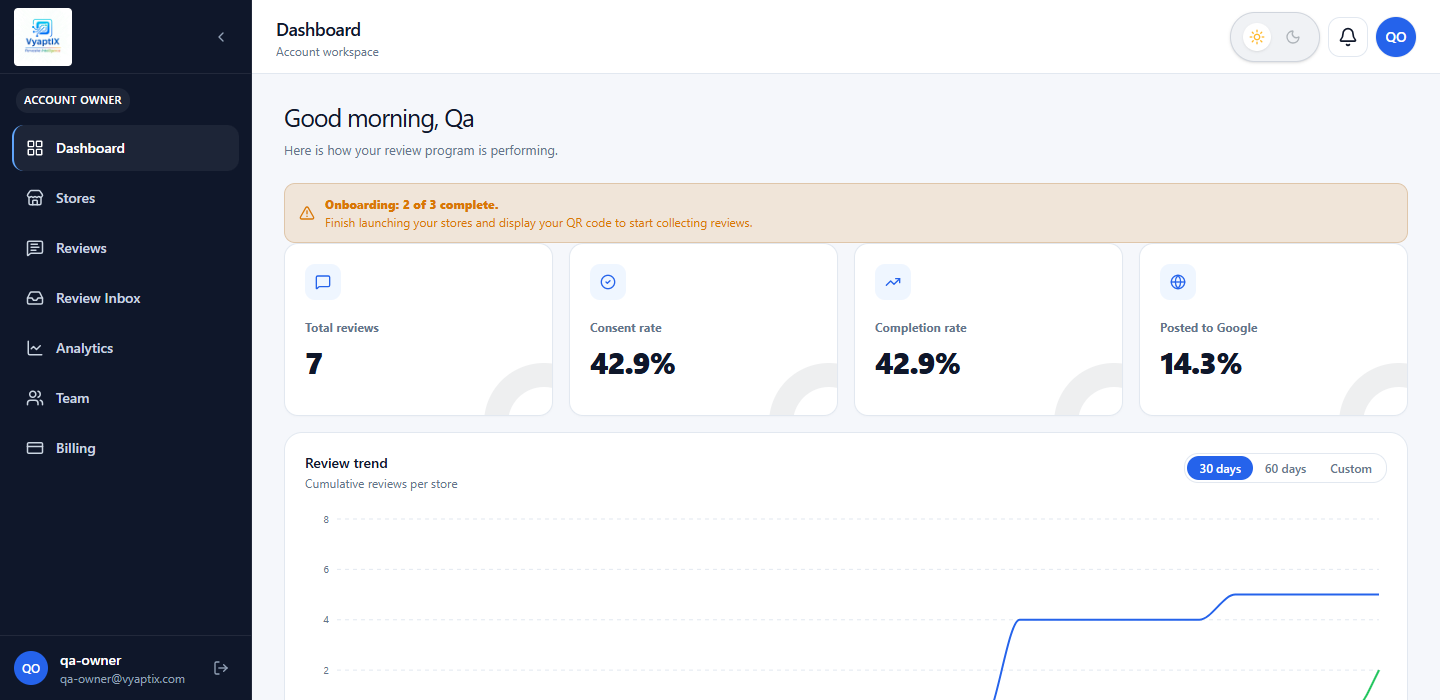The width and height of the screenshot is (1440, 700).
Task: Click the qa-owner username text
Action: tap(90, 661)
